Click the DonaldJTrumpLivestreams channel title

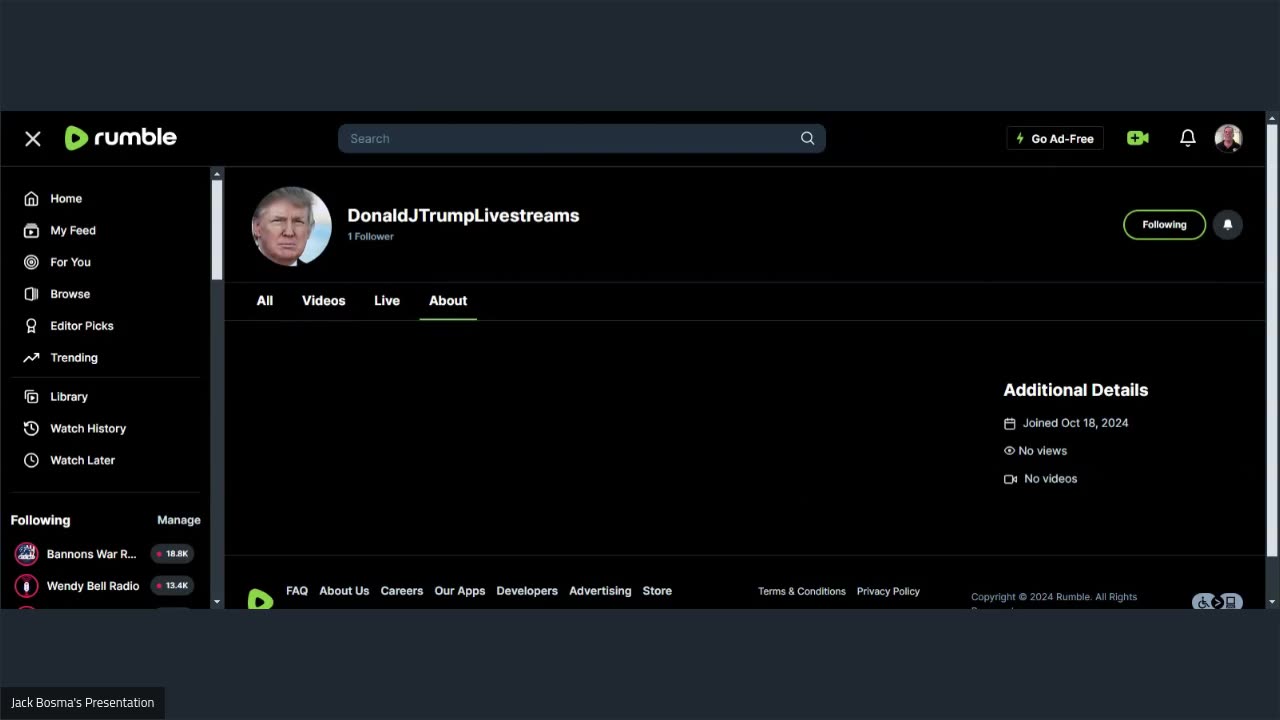[463, 216]
